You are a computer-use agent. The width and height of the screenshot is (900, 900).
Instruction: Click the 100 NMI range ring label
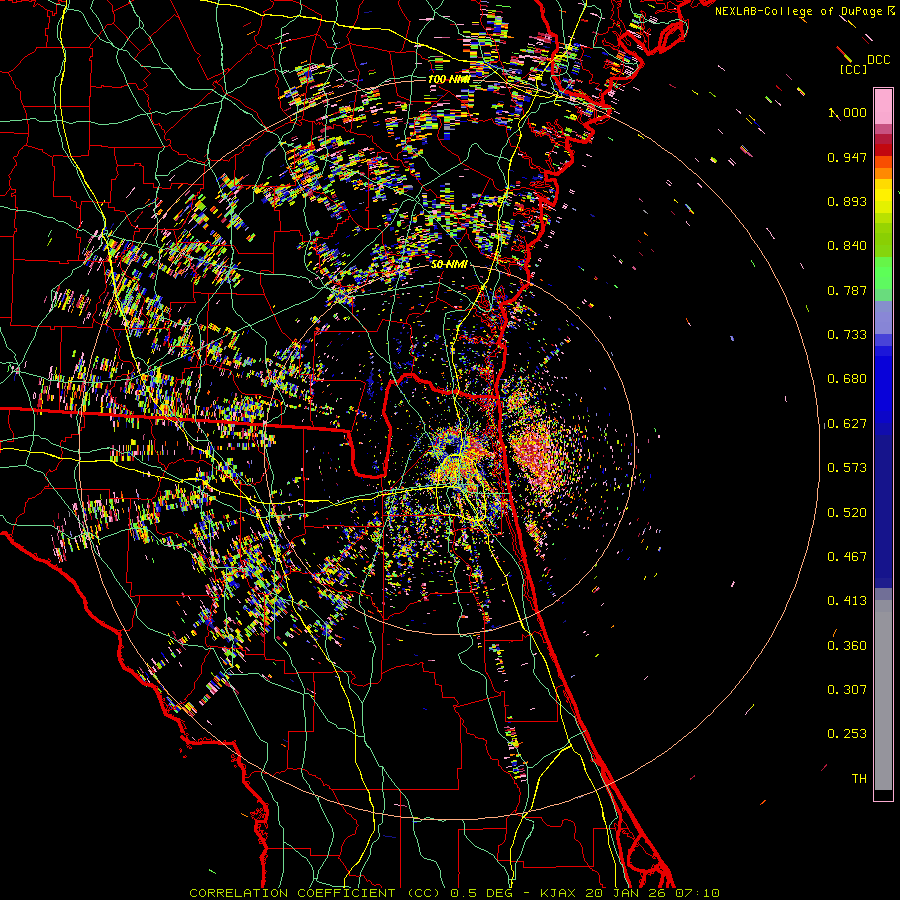click(449, 79)
